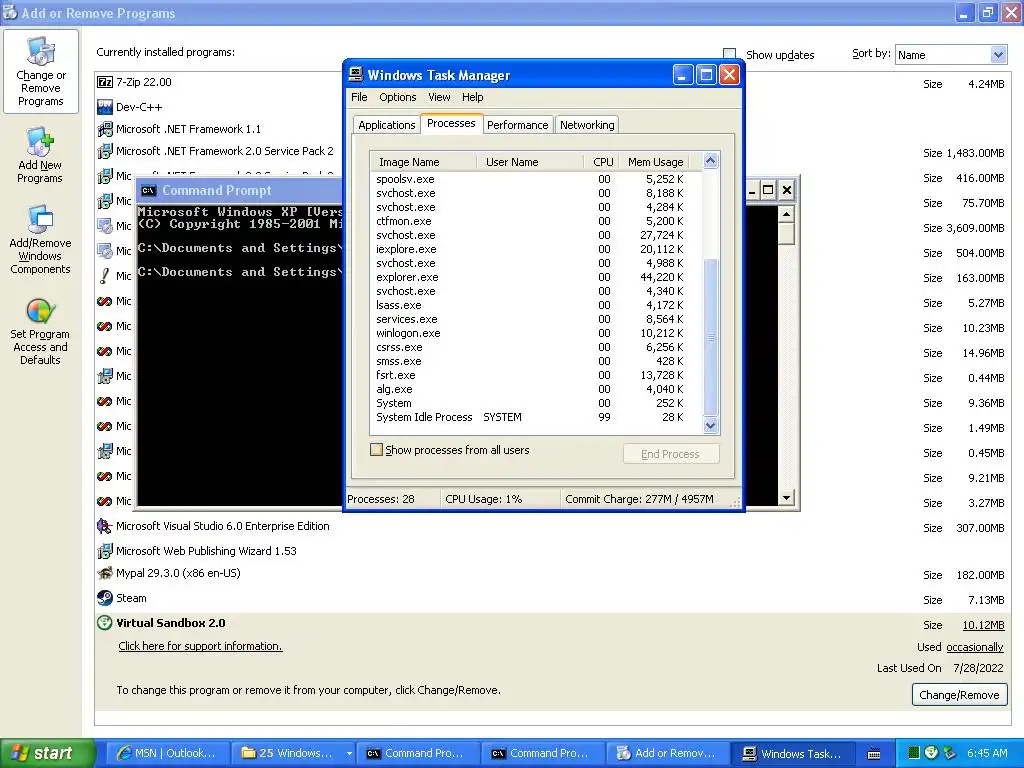Click the Command Prompt title bar icon
Image resolution: width=1024 pixels, height=768 pixels.
pyautogui.click(x=149, y=191)
